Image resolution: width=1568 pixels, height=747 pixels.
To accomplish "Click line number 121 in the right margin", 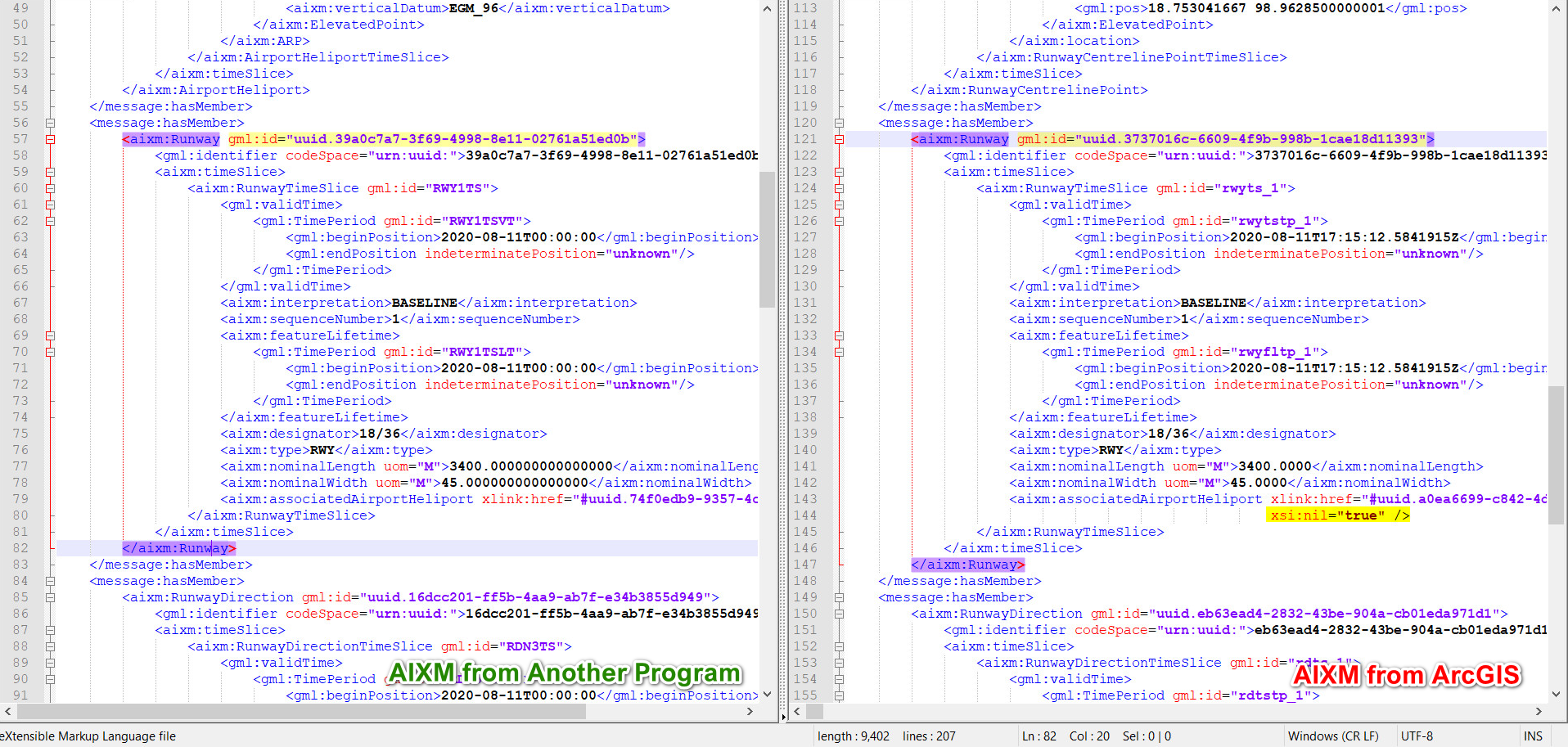I will coord(805,139).
